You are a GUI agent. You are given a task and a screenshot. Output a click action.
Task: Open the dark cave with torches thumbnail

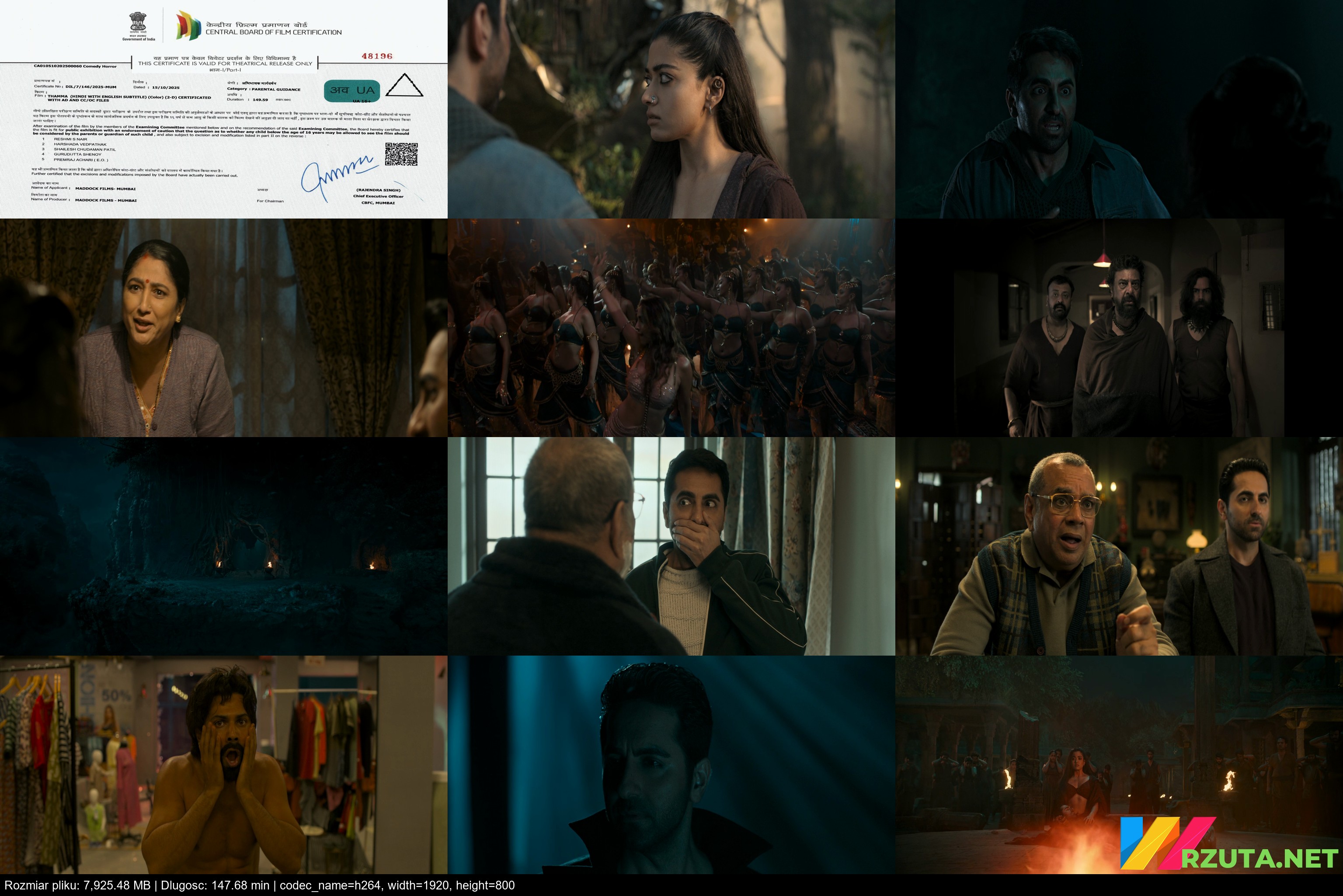[223, 546]
